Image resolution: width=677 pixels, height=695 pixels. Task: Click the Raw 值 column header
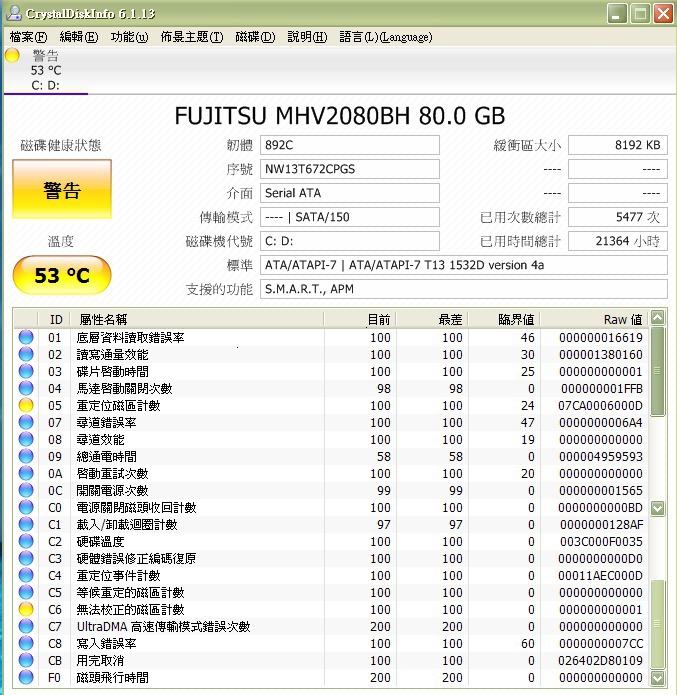594,319
